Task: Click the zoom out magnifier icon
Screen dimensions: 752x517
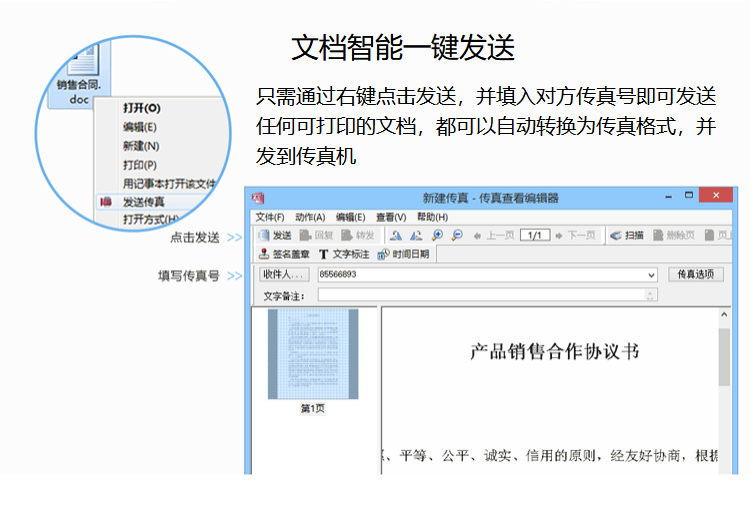Action: point(457,235)
